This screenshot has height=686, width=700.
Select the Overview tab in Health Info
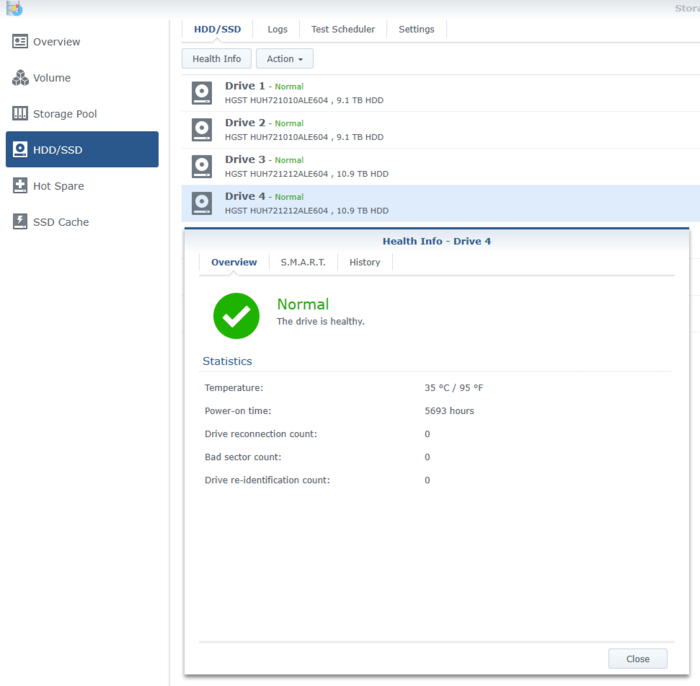234,262
